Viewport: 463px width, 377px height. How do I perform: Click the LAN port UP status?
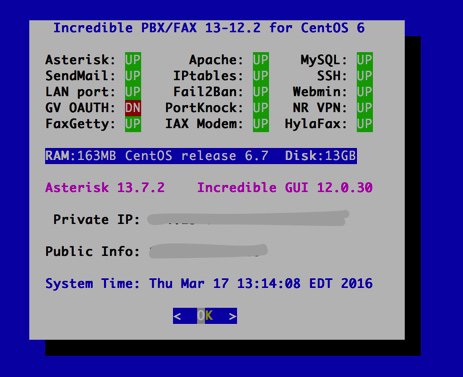[x=133, y=92]
